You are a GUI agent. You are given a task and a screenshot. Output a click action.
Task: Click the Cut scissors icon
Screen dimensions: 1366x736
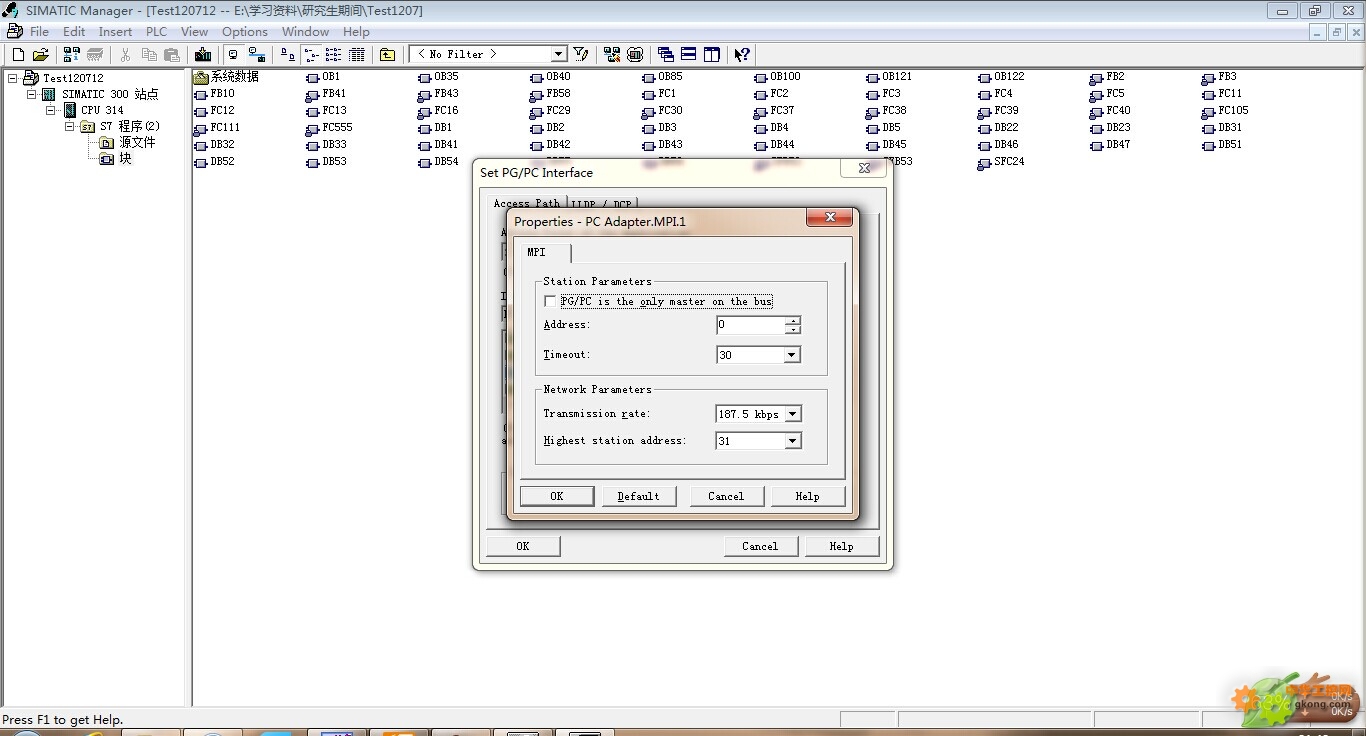coord(126,55)
